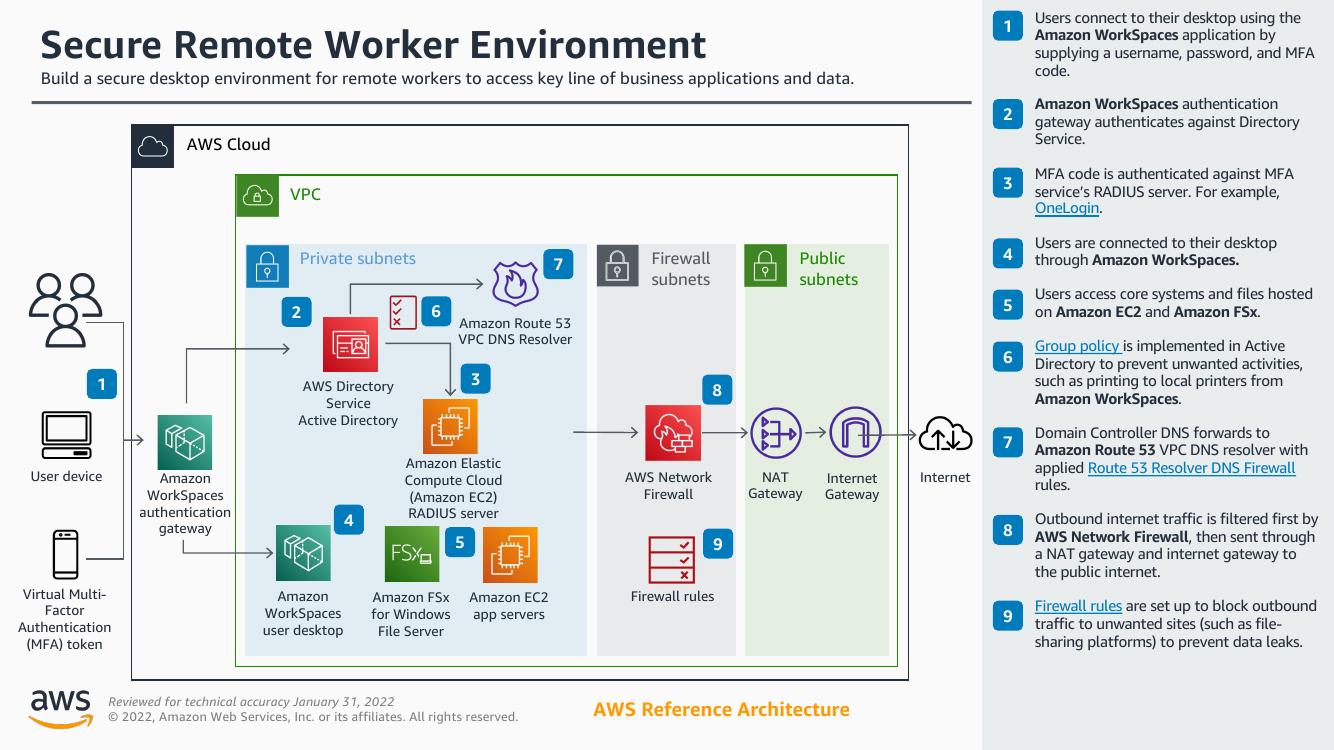Click the AWS logo at bottom left
Image resolution: width=1334 pixels, height=750 pixels.
coord(61,708)
